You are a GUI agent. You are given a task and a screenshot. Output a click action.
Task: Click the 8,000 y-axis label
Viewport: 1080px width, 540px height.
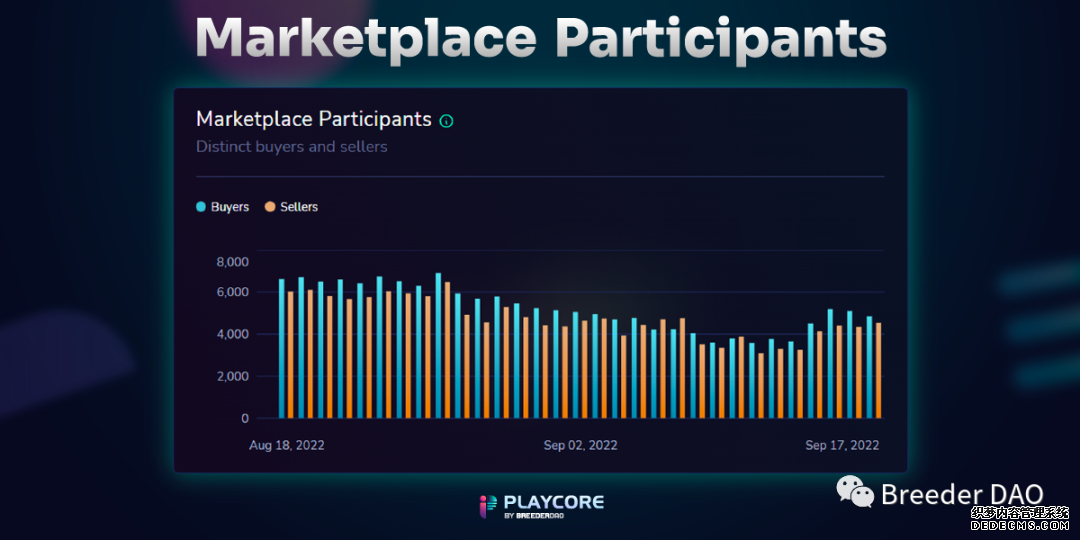(x=232, y=262)
